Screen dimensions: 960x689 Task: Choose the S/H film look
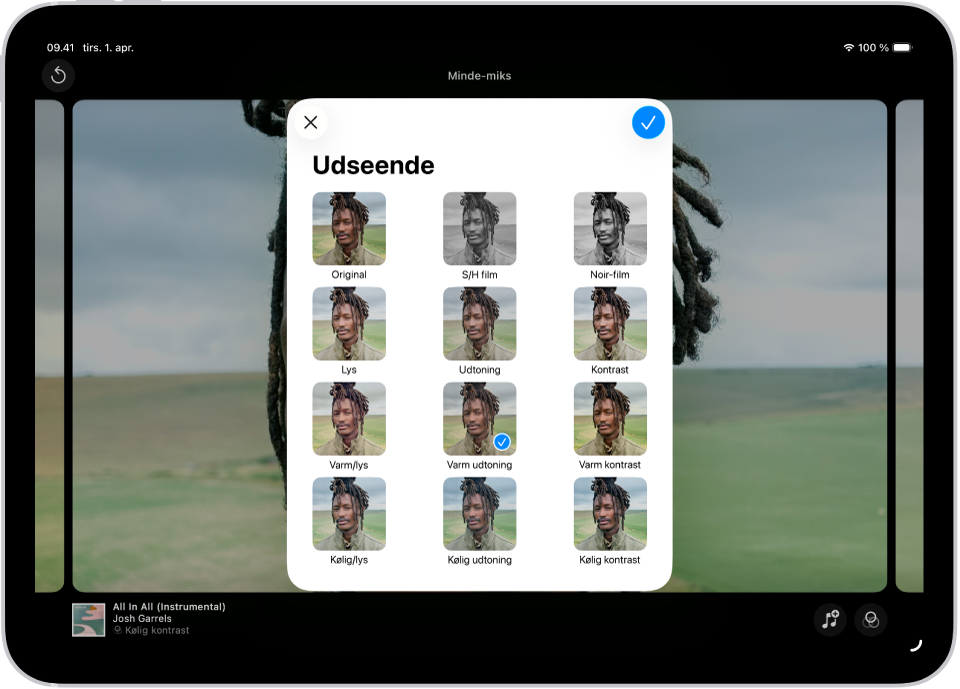tap(479, 228)
